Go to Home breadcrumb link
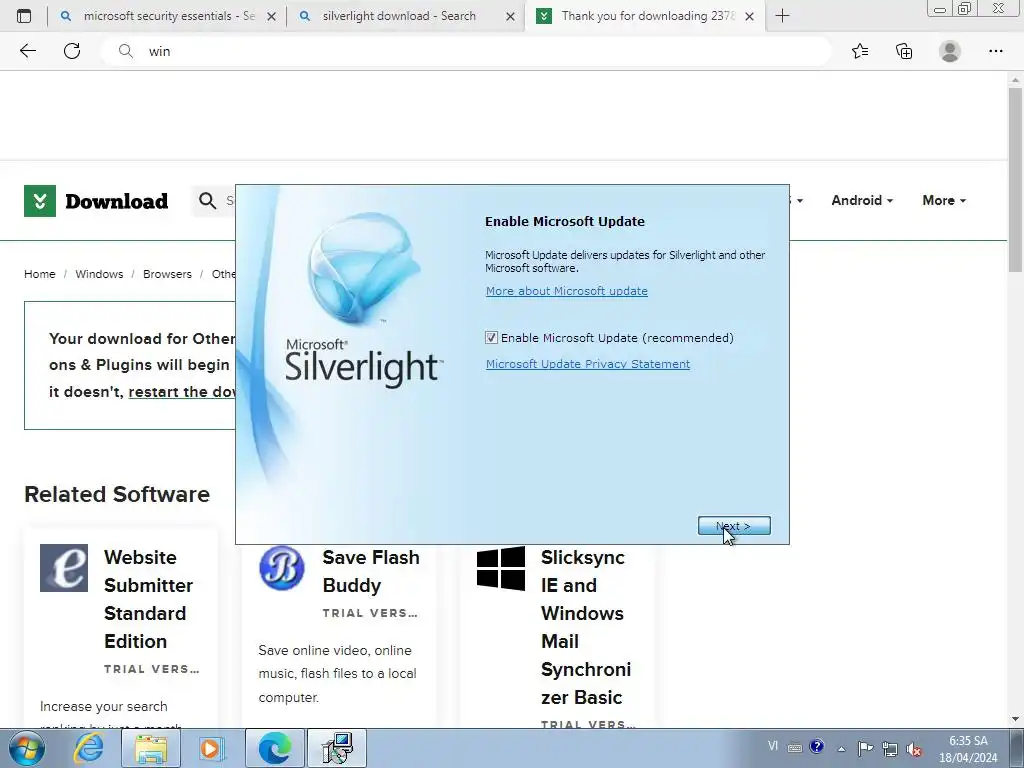The height and width of the screenshot is (768, 1024). click(x=40, y=274)
